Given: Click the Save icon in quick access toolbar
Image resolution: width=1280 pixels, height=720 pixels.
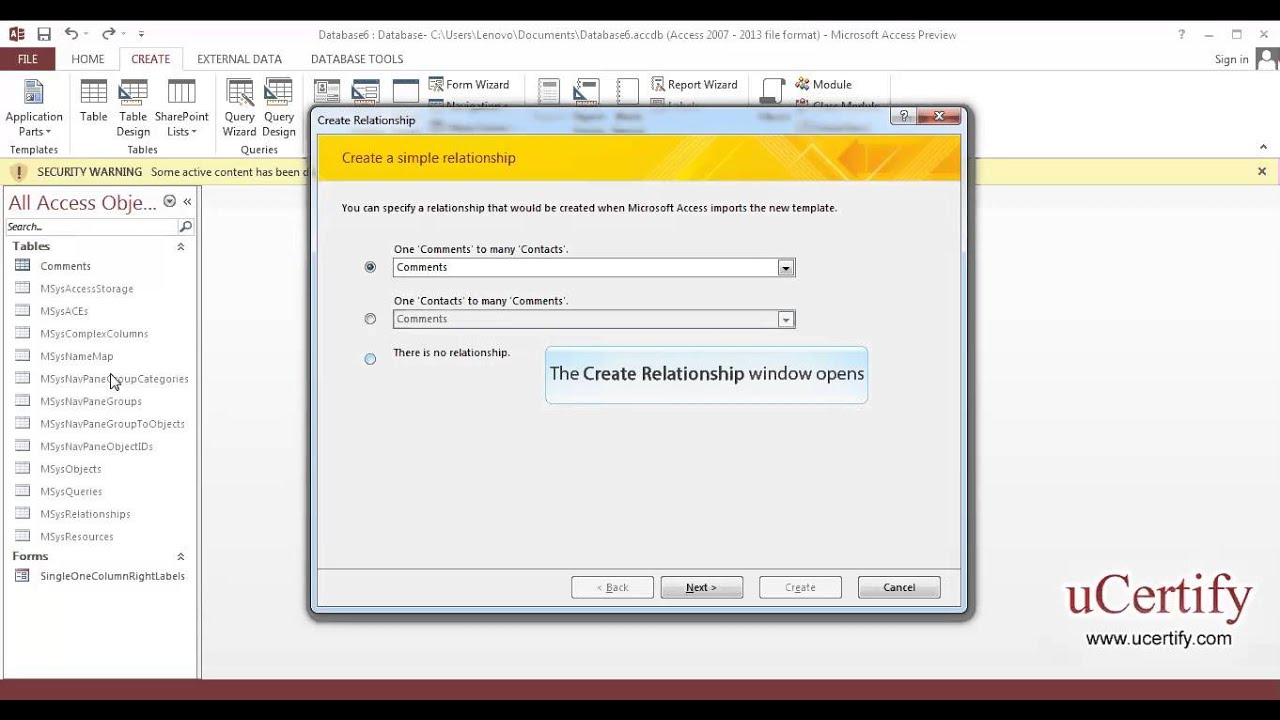Looking at the screenshot, I should 44,34.
